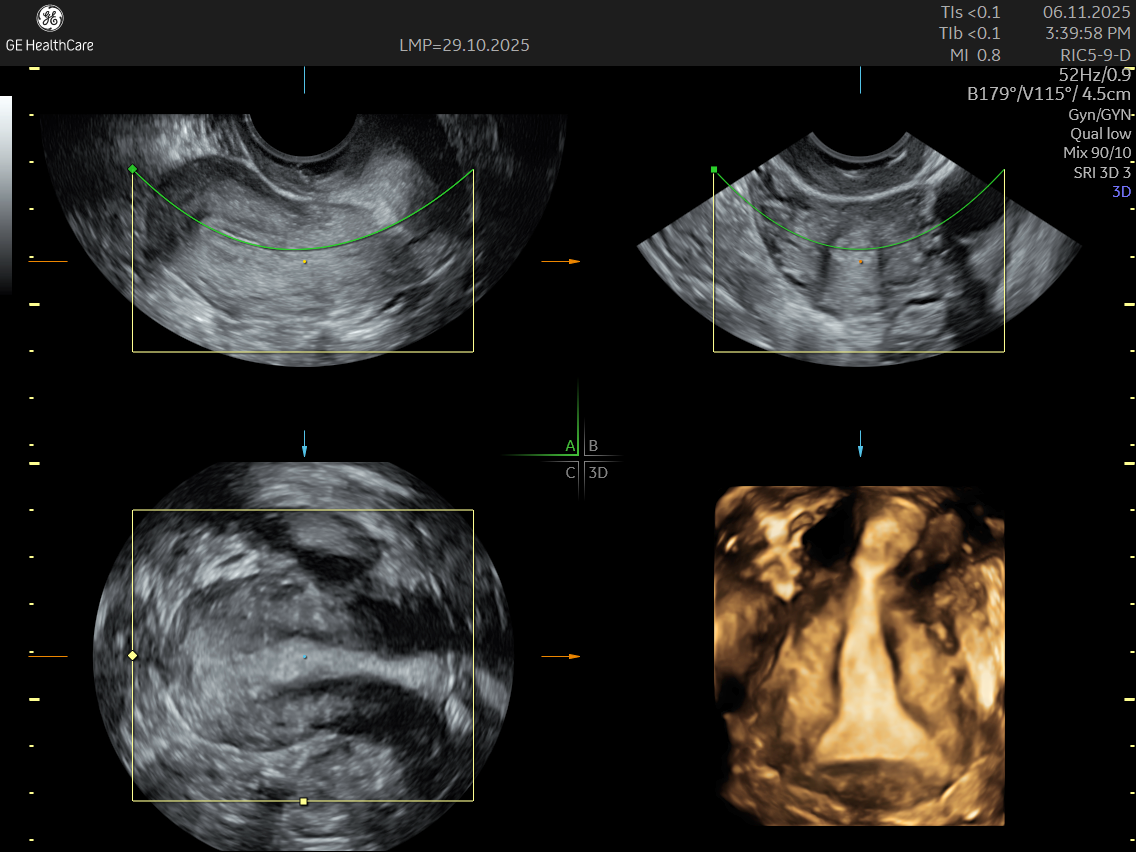Select plane B in the quadrant indicator
Image resolution: width=1136 pixels, height=852 pixels.
(x=593, y=446)
